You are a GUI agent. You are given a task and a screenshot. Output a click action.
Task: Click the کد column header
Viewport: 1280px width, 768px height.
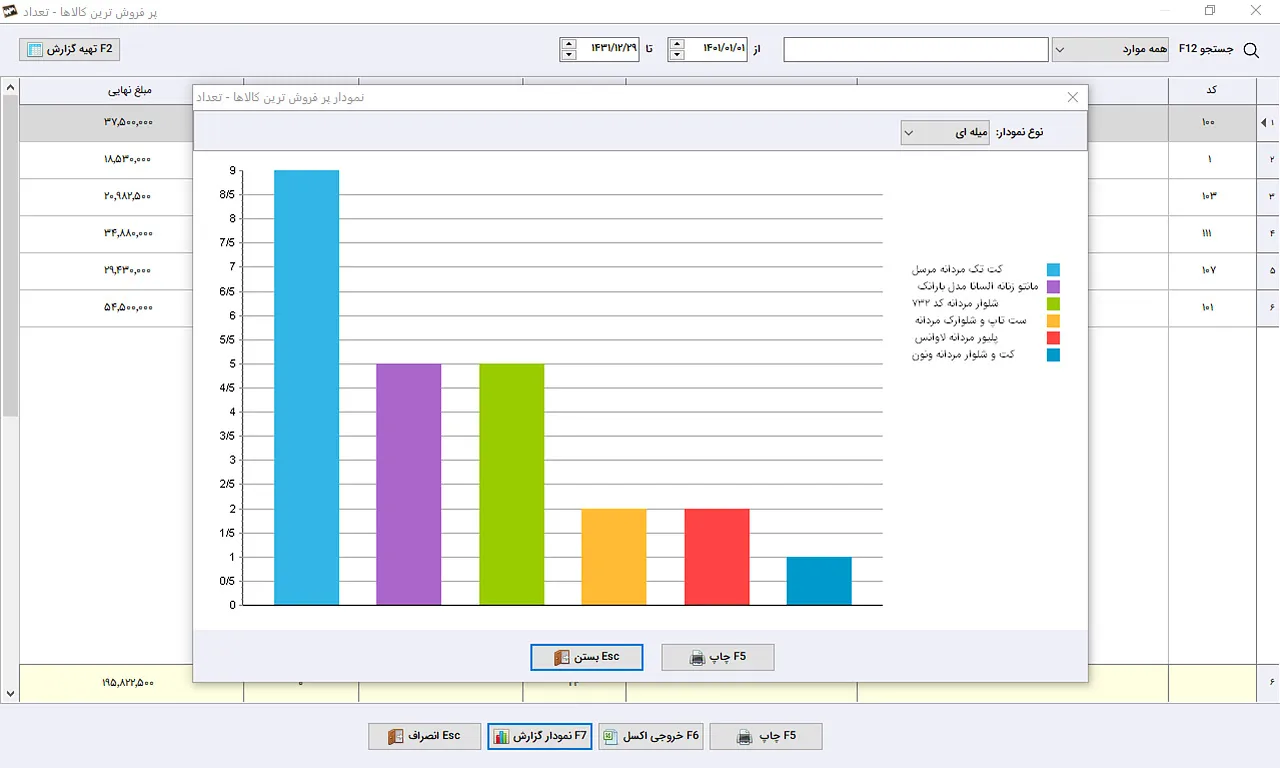tap(1211, 90)
